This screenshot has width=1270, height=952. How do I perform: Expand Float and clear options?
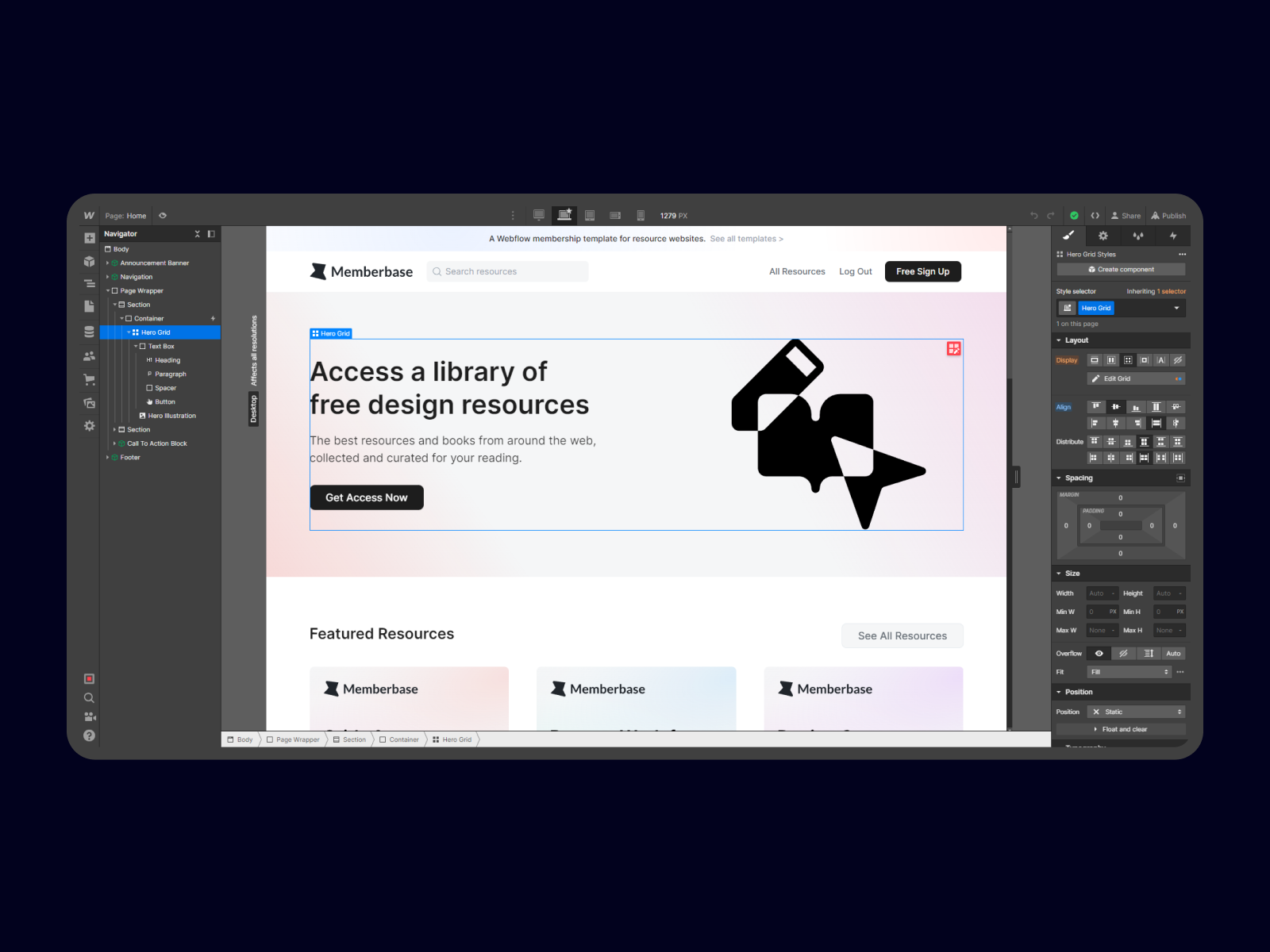pyautogui.click(x=1121, y=729)
